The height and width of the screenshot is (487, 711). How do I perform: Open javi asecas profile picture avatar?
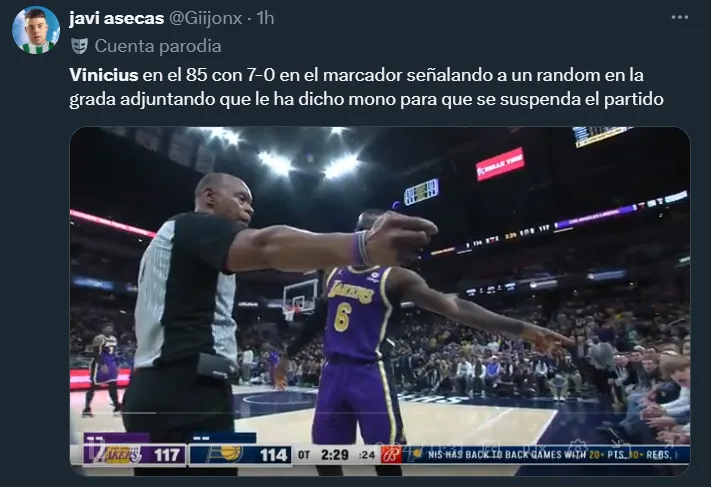pyautogui.click(x=36, y=30)
